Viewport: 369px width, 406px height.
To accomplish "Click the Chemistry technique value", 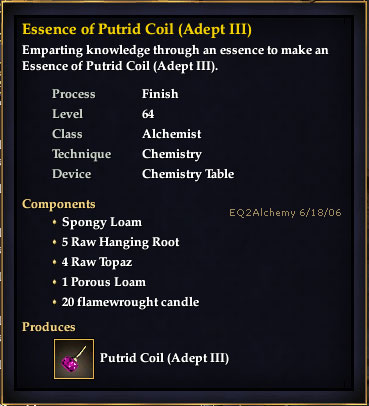I will click(x=172, y=154).
